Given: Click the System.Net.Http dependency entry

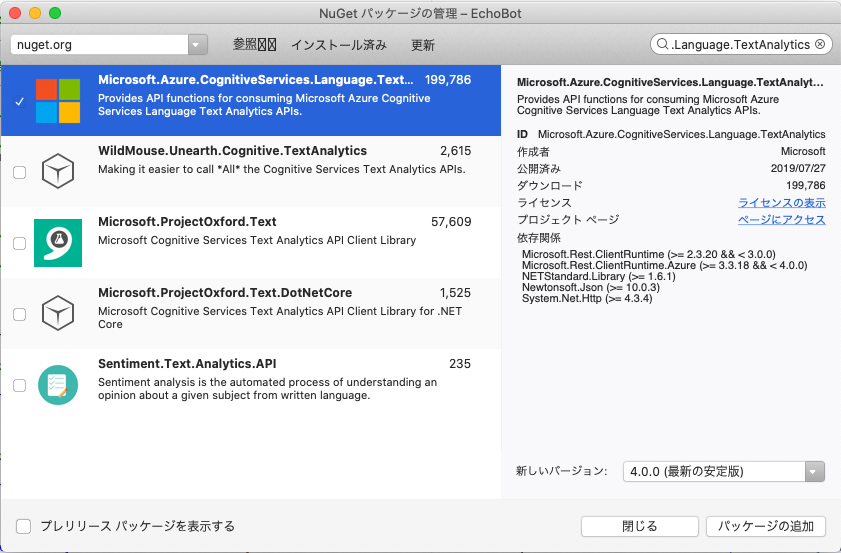Looking at the screenshot, I should [587, 298].
